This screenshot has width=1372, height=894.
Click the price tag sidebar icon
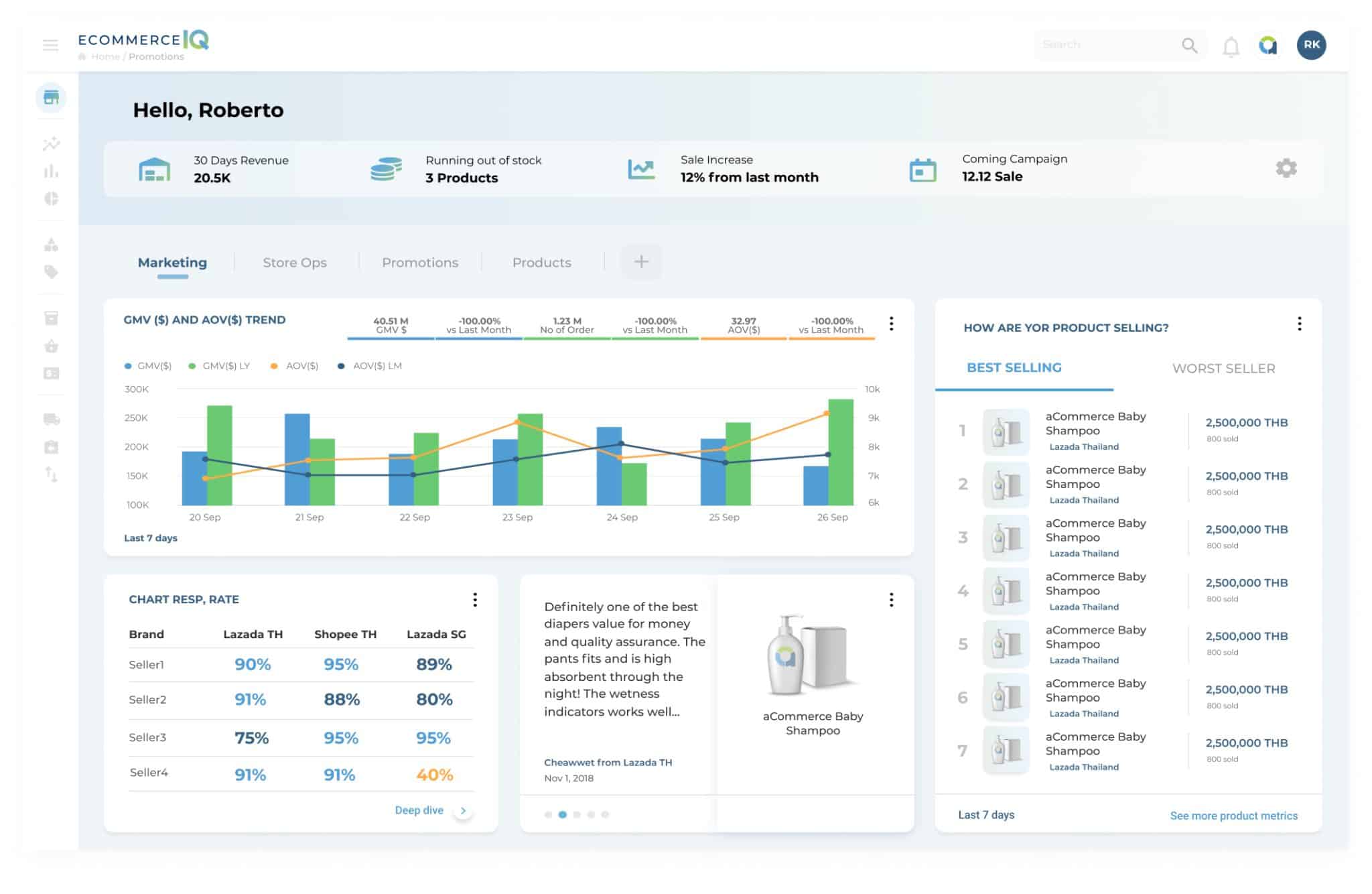(x=51, y=271)
